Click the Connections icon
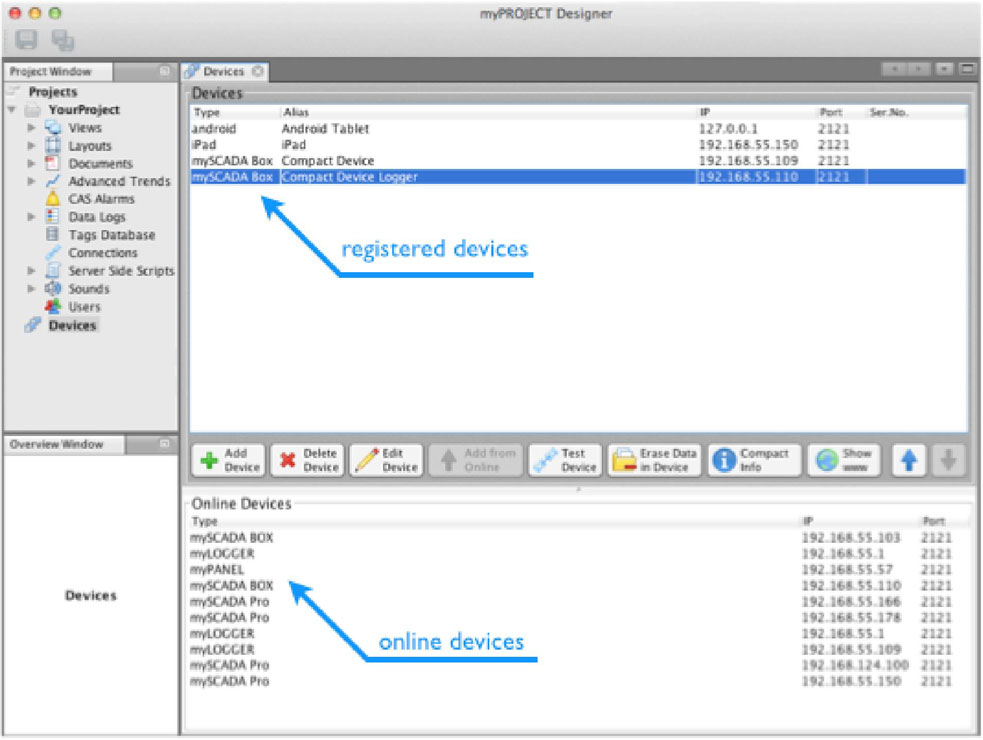Image resolution: width=983 pixels, height=740 pixels. point(53,253)
